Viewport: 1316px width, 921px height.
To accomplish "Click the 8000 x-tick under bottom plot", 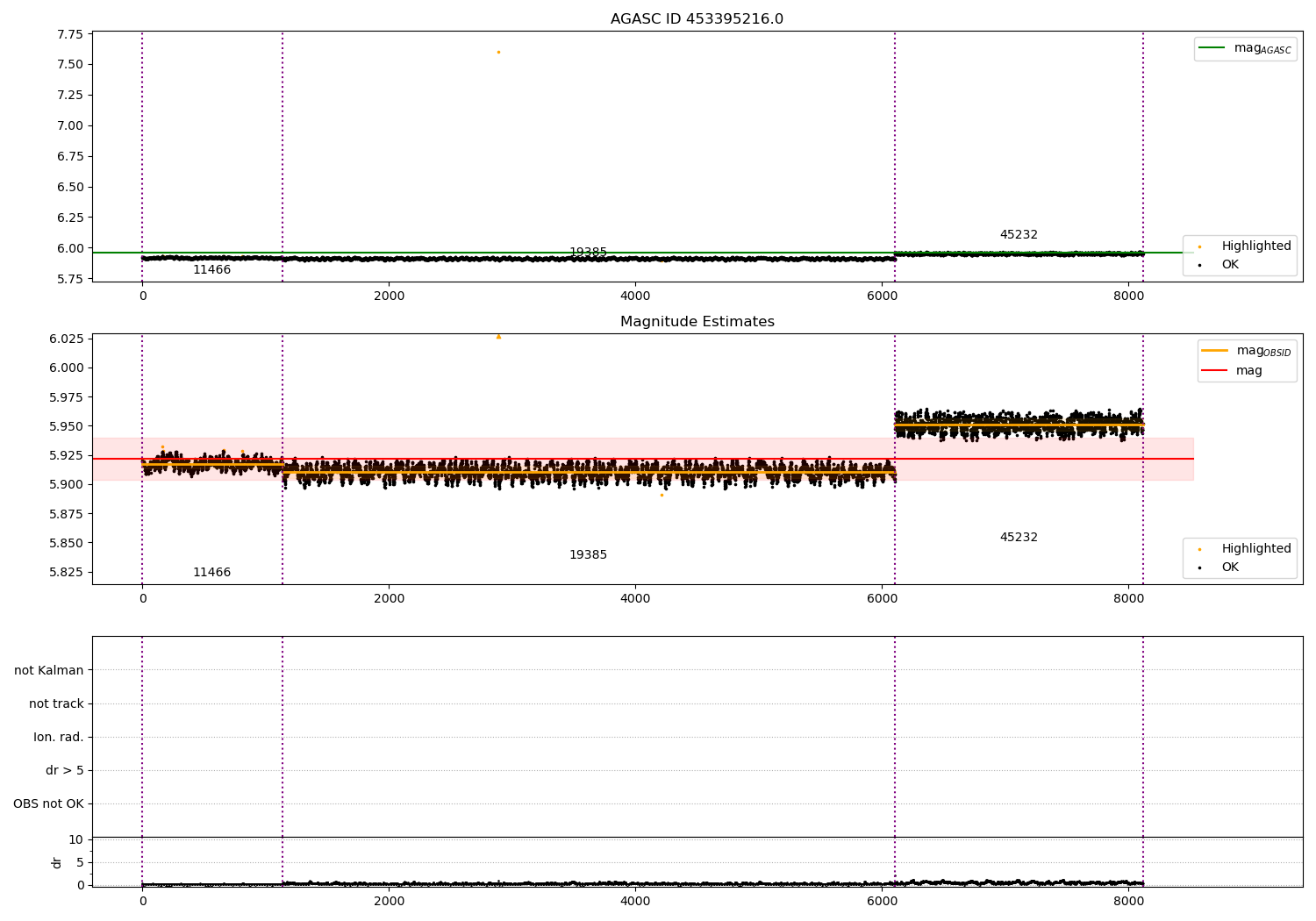I will pyautogui.click(x=1128, y=901).
